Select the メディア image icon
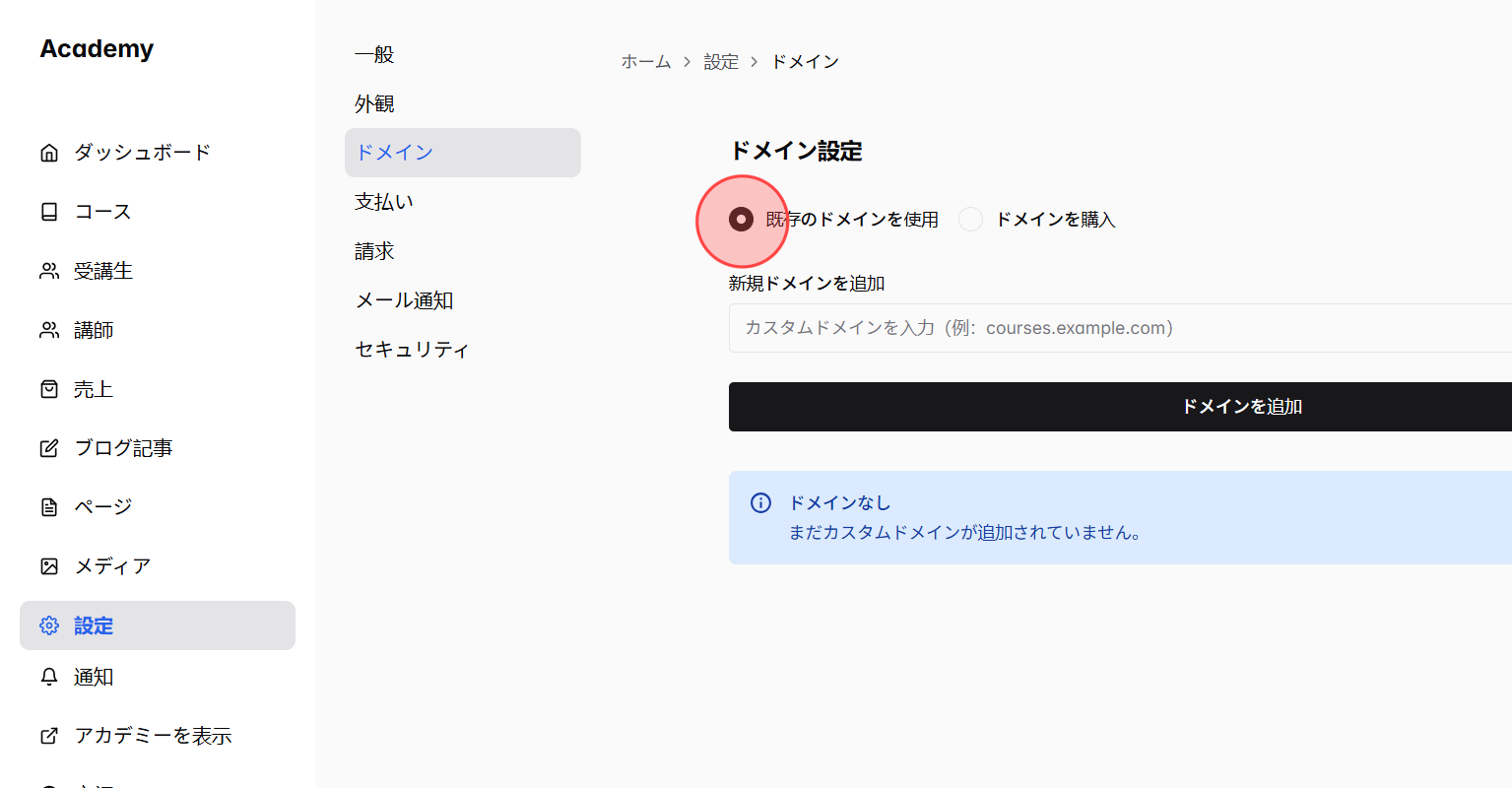The height and width of the screenshot is (788, 1512). 49,565
